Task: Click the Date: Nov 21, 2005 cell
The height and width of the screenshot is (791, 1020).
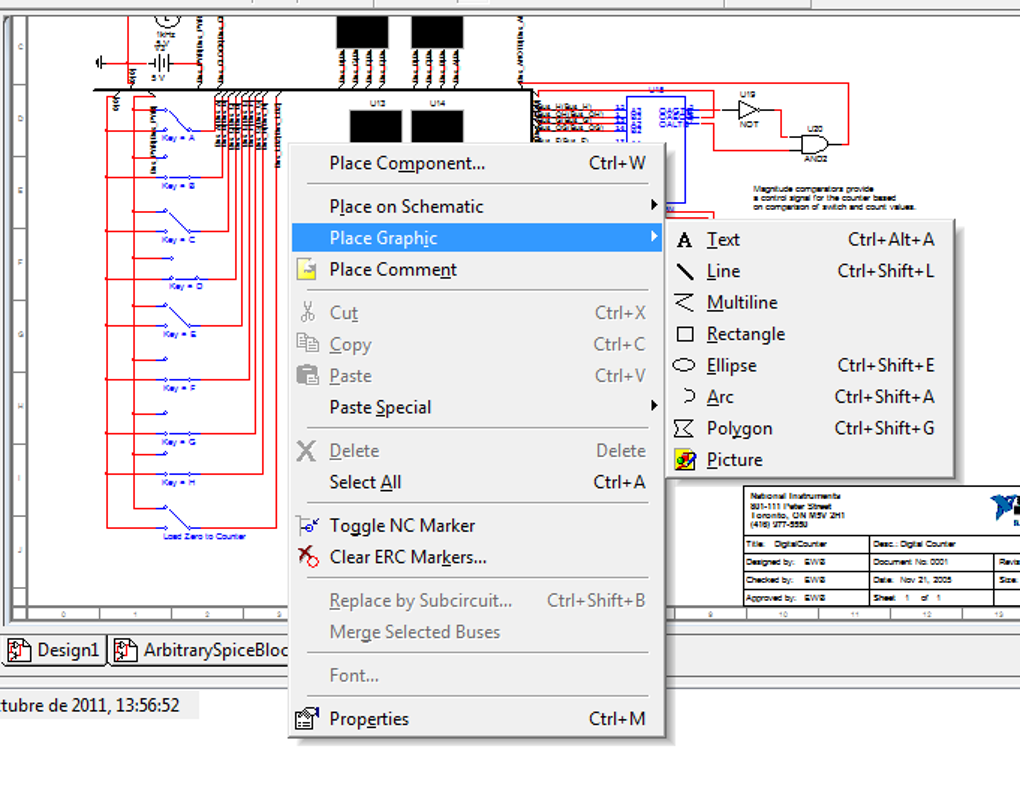Action: click(x=932, y=580)
